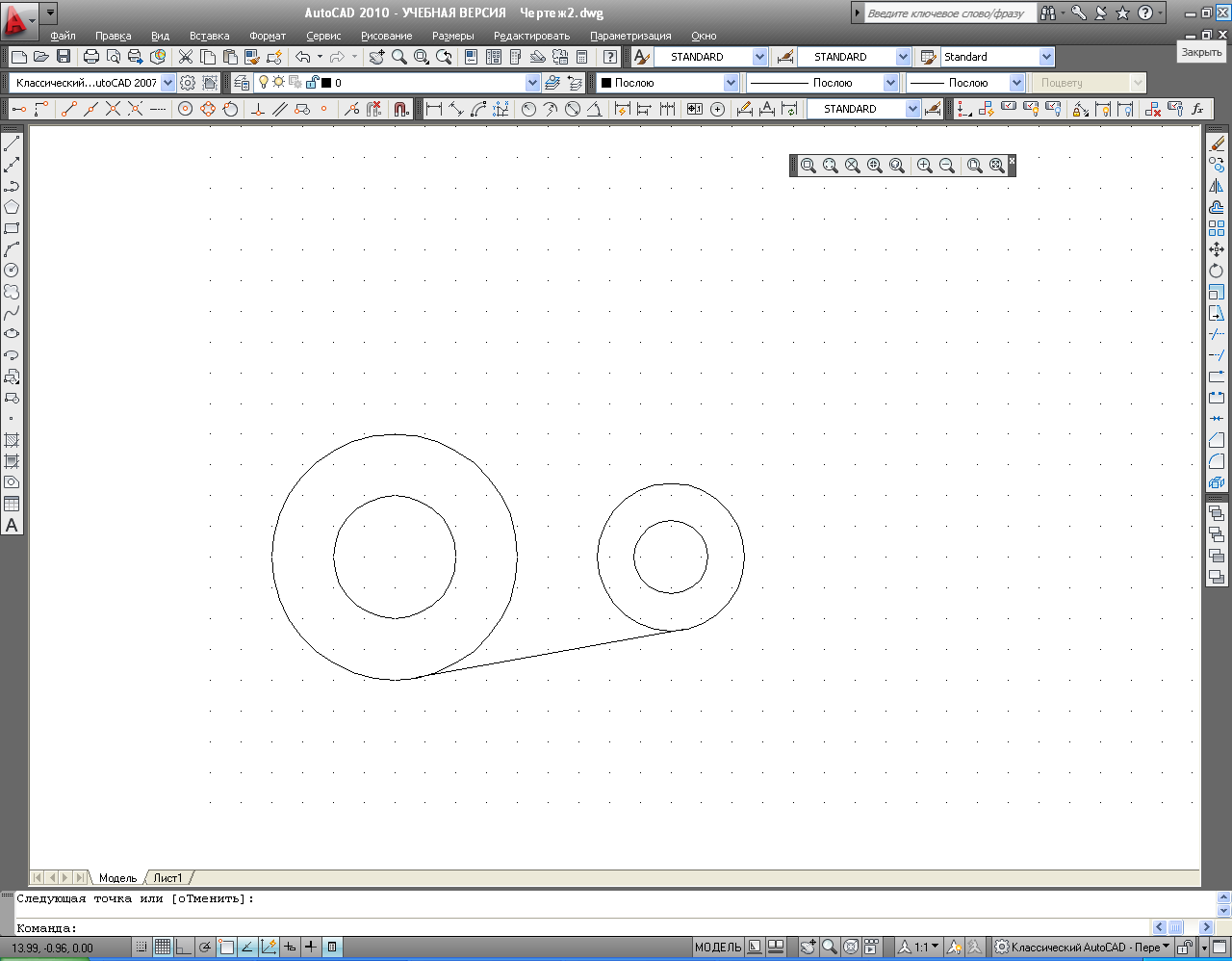
Task: Toggle Polar Tracking in status bar
Action: (205, 948)
